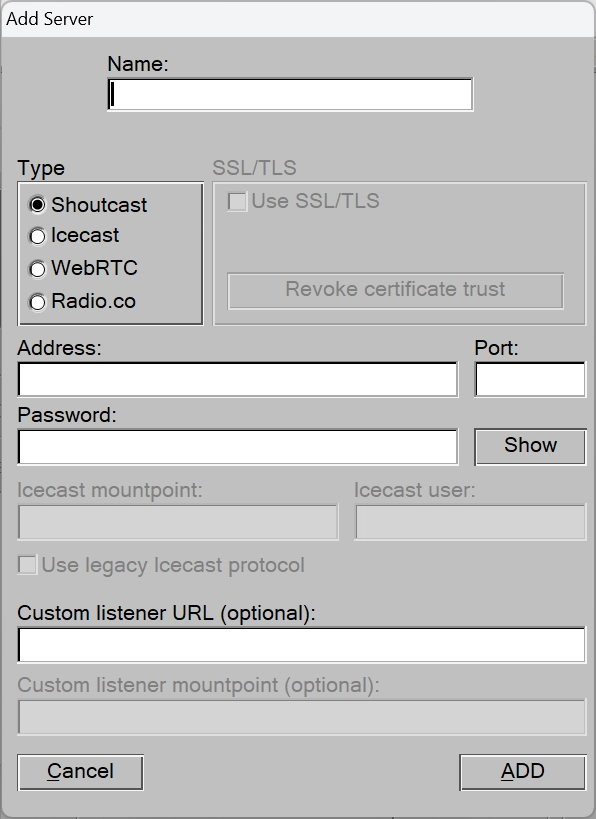Click the Icecast mountpoint: label

[x=110, y=490]
